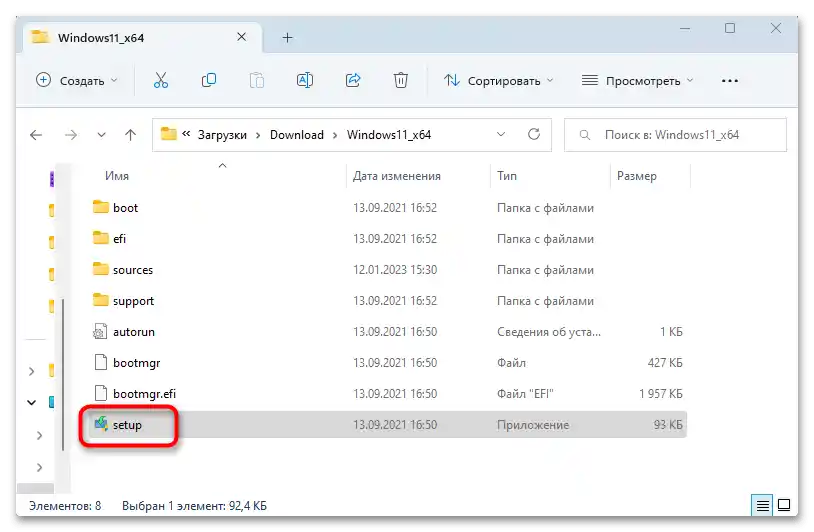Click the bootmgr.efi file icon
Image resolution: width=814 pixels, height=532 pixels.
[x=100, y=393]
